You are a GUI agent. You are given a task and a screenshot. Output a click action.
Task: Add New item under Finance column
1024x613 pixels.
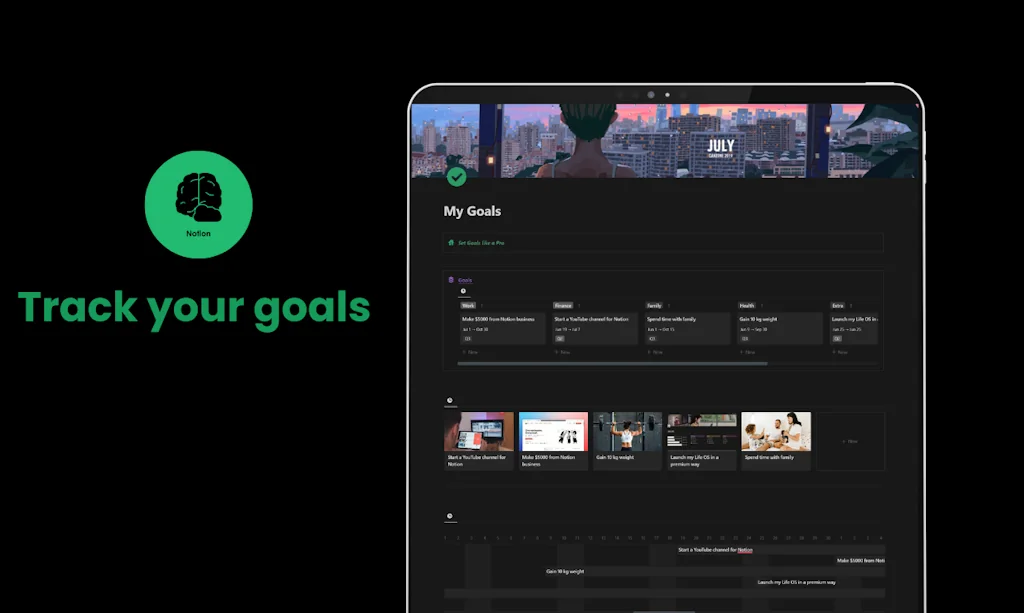point(562,353)
